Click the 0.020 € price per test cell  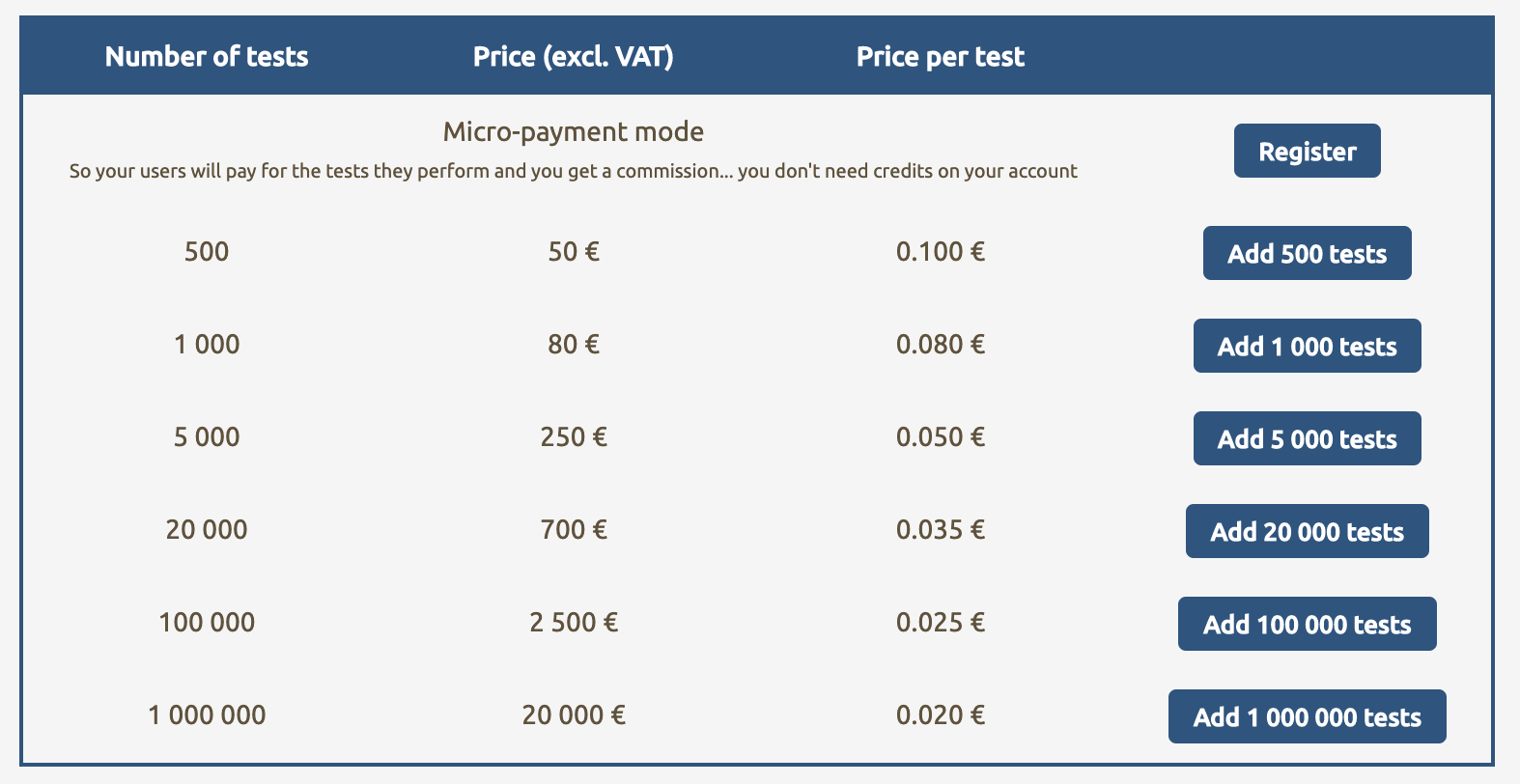point(941,715)
